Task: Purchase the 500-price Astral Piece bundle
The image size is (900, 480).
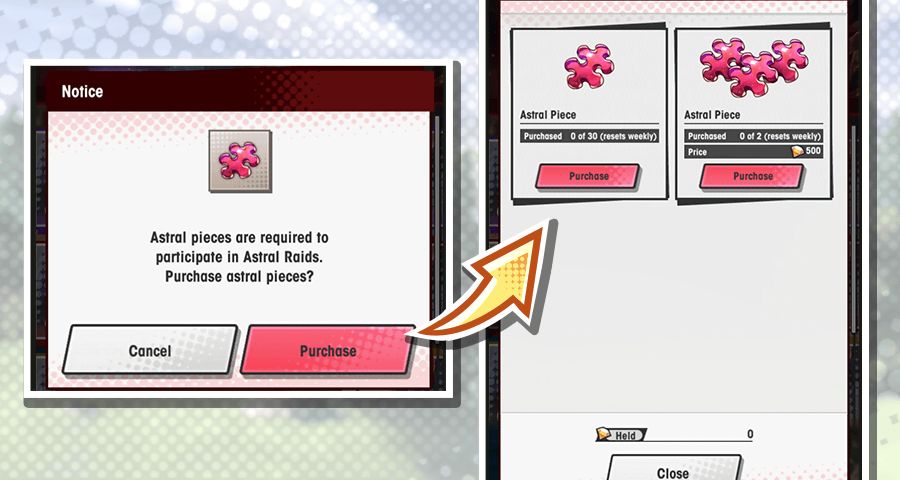Action: pyautogui.click(x=752, y=176)
